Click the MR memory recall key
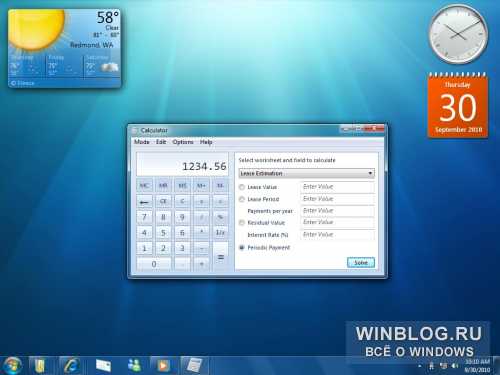500x375 pixels. [x=163, y=186]
